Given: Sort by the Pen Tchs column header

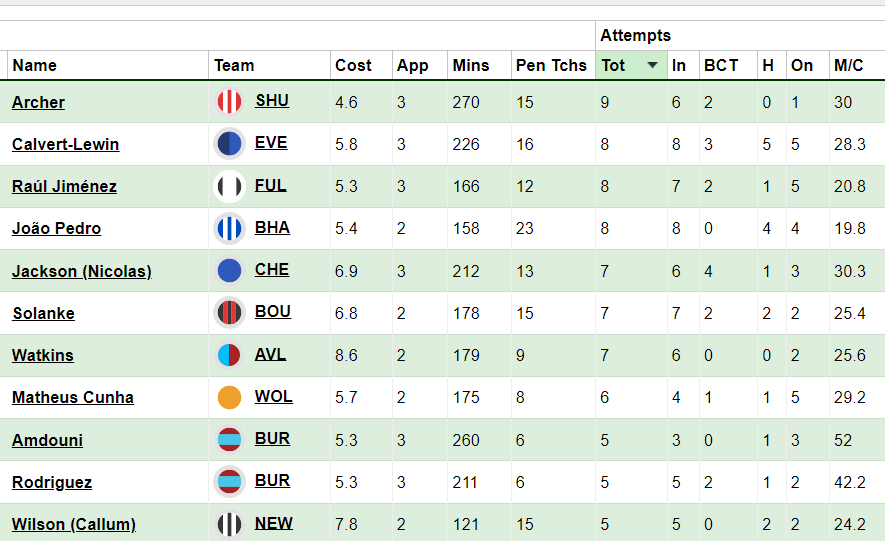Looking at the screenshot, I should click(x=551, y=65).
